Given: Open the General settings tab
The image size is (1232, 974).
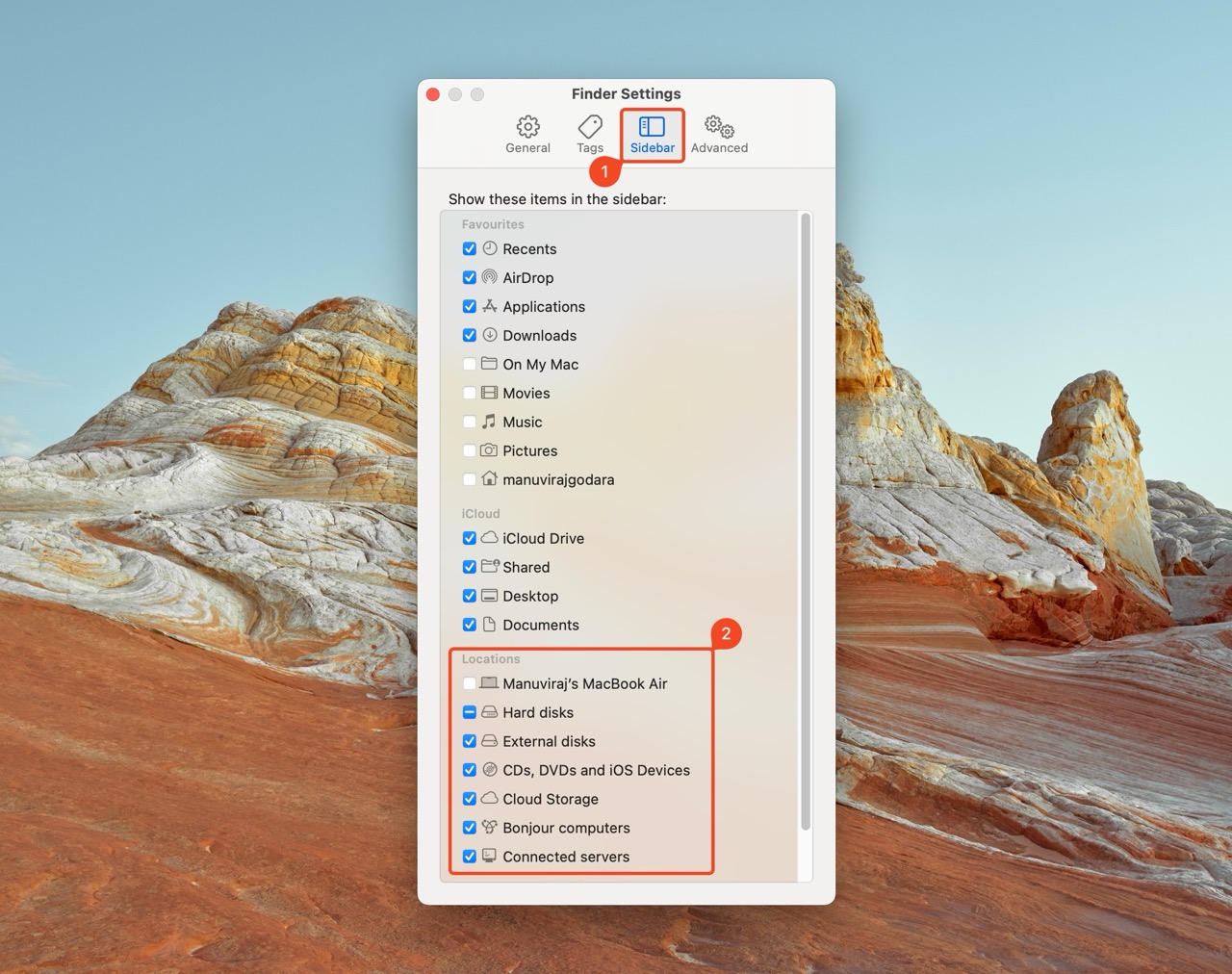Looking at the screenshot, I should click(x=527, y=135).
